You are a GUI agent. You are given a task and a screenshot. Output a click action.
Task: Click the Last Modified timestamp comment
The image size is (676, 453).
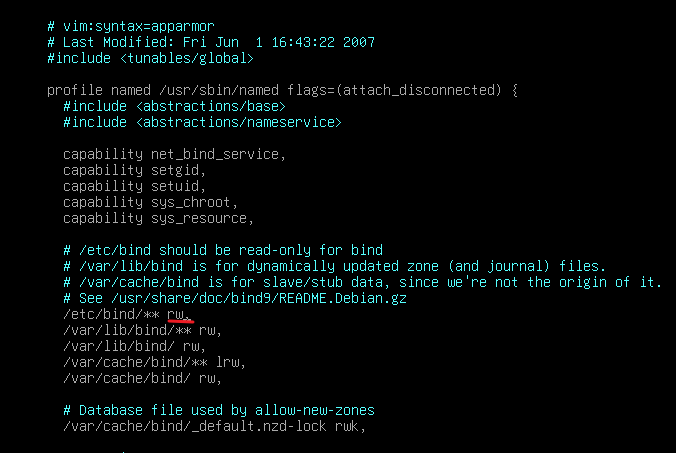tap(211, 42)
